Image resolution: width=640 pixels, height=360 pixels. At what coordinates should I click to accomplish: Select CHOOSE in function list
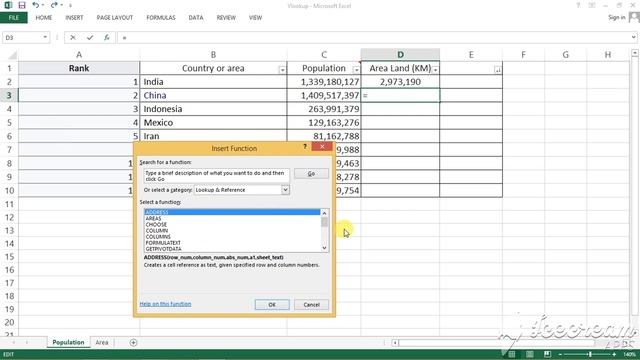pos(232,224)
